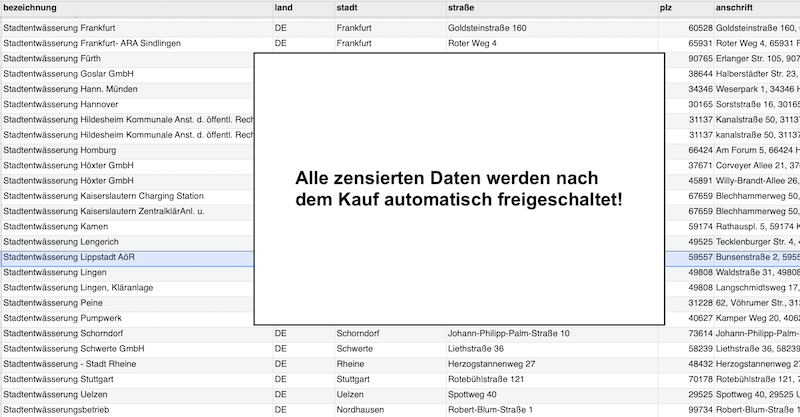
Task: Select the stadt column header
Action: pyautogui.click(x=347, y=8)
